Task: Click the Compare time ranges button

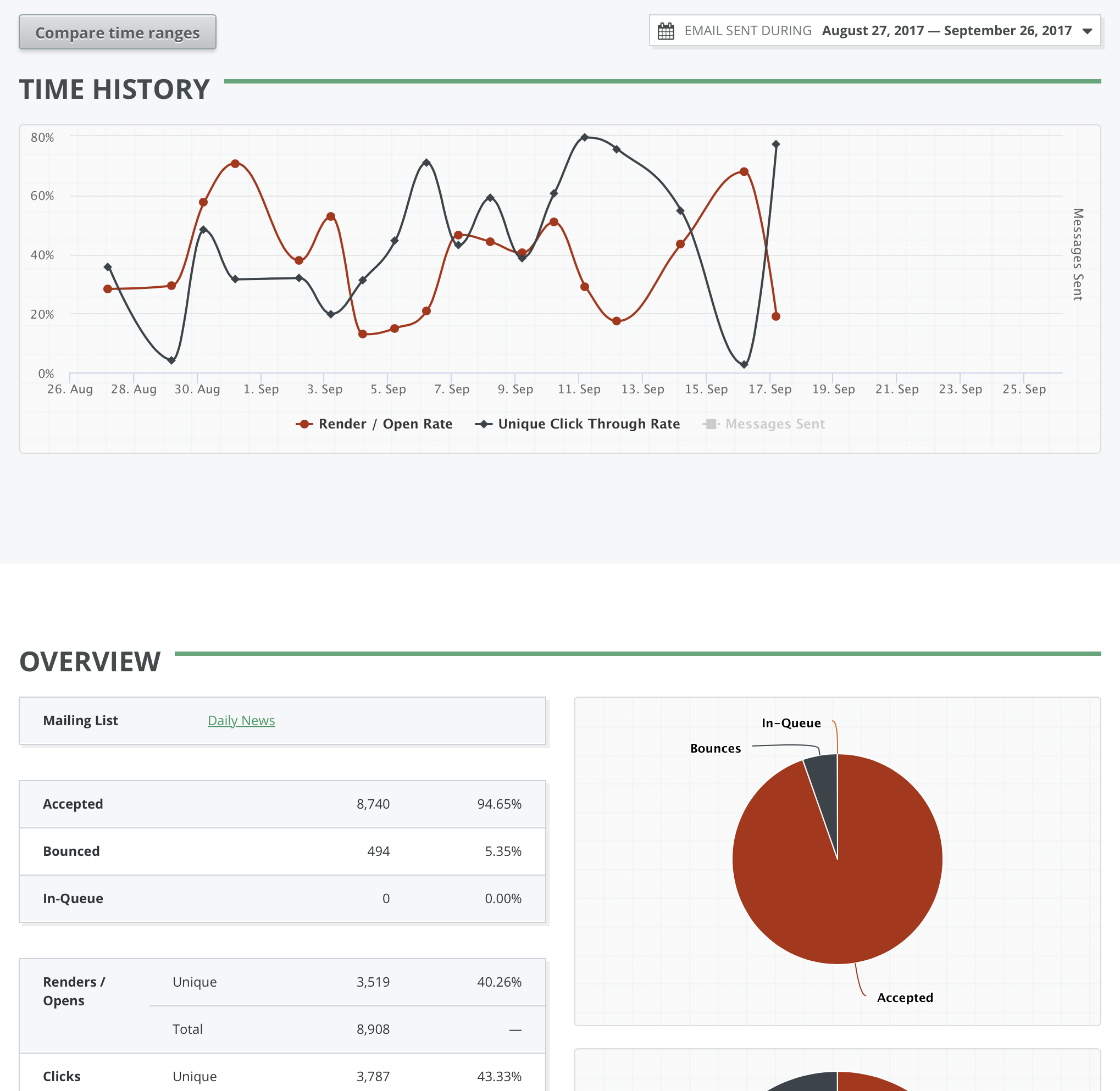Action: [118, 32]
